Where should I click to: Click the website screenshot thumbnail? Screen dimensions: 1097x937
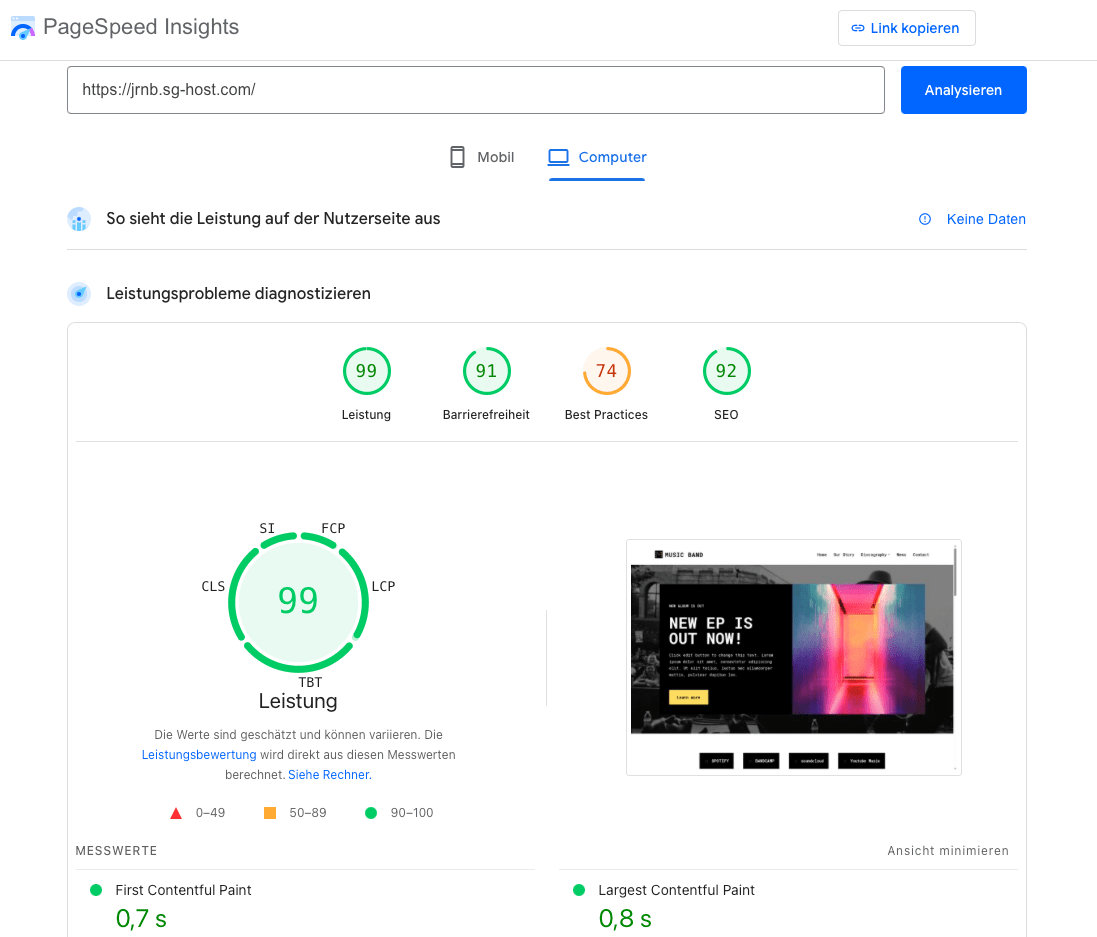[x=793, y=657]
